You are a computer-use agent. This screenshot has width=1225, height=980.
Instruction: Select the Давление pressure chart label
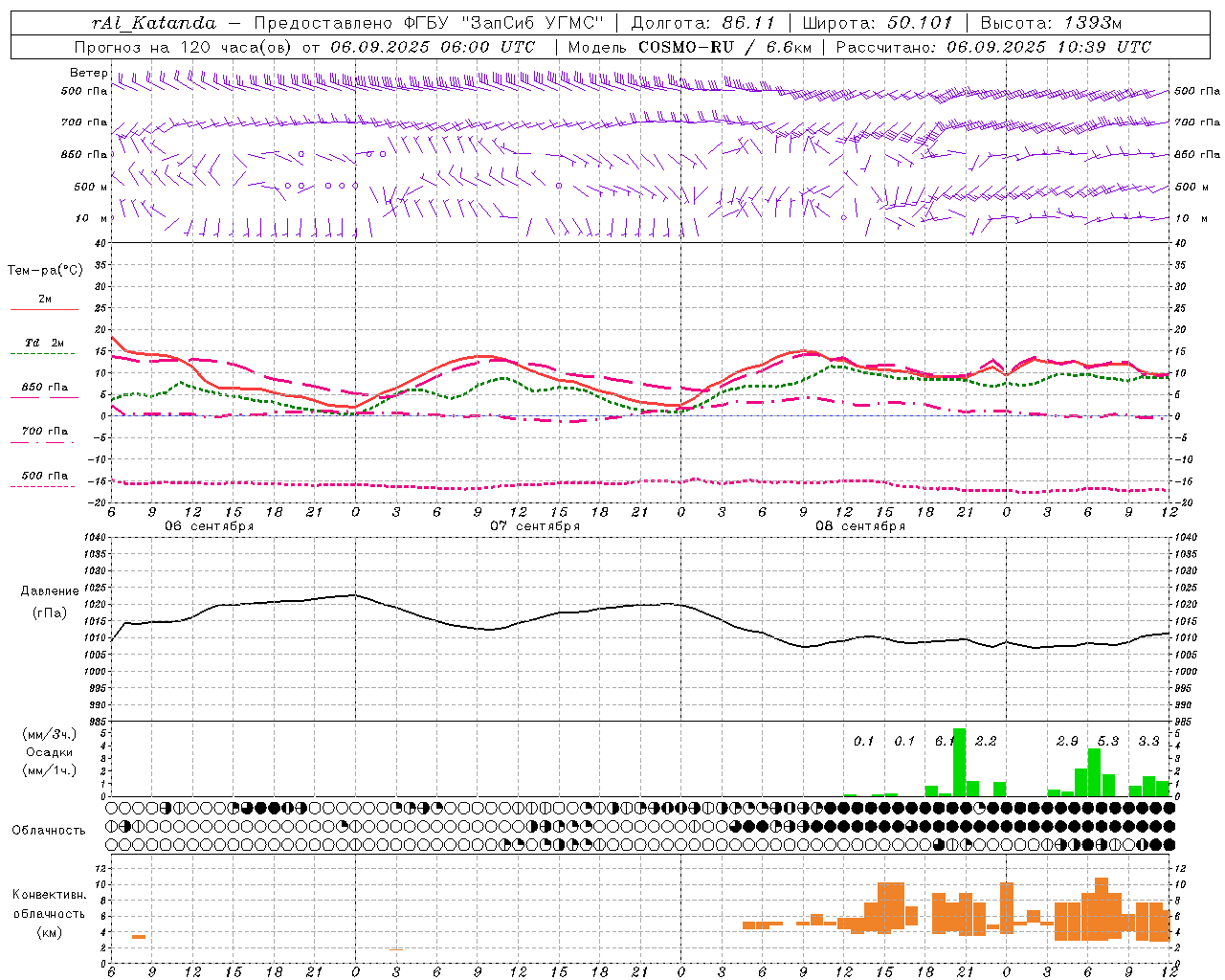(50, 591)
